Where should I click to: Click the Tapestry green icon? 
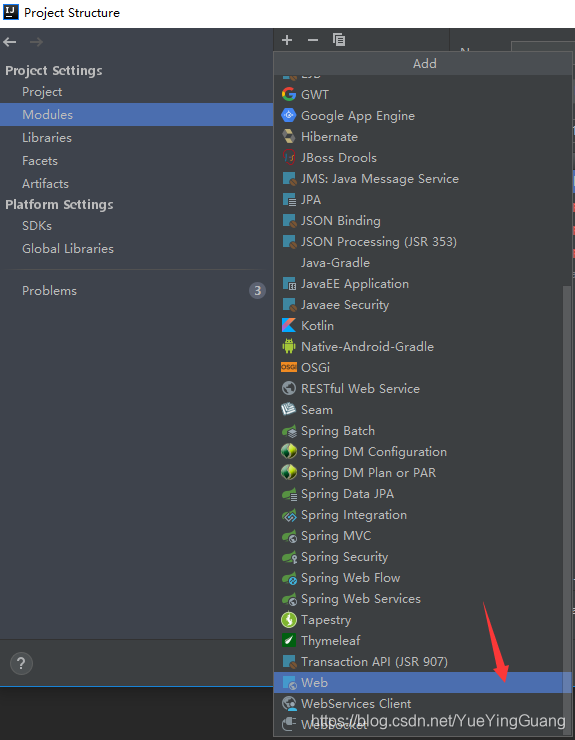[x=288, y=619]
